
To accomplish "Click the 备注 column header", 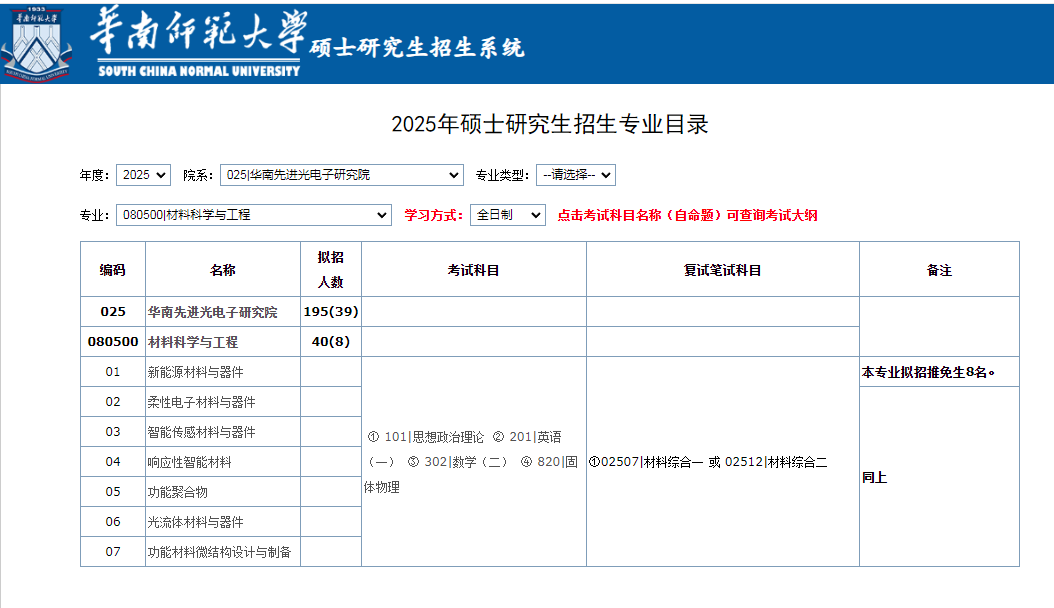I will (x=939, y=269).
